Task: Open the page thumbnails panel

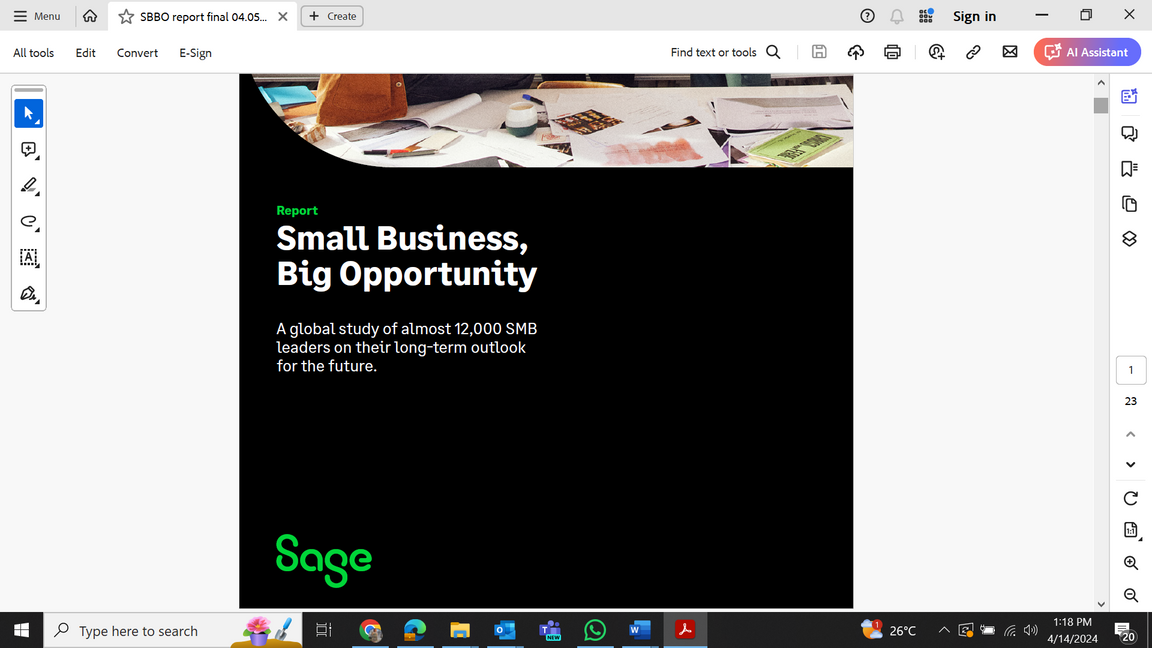Action: (x=1129, y=204)
